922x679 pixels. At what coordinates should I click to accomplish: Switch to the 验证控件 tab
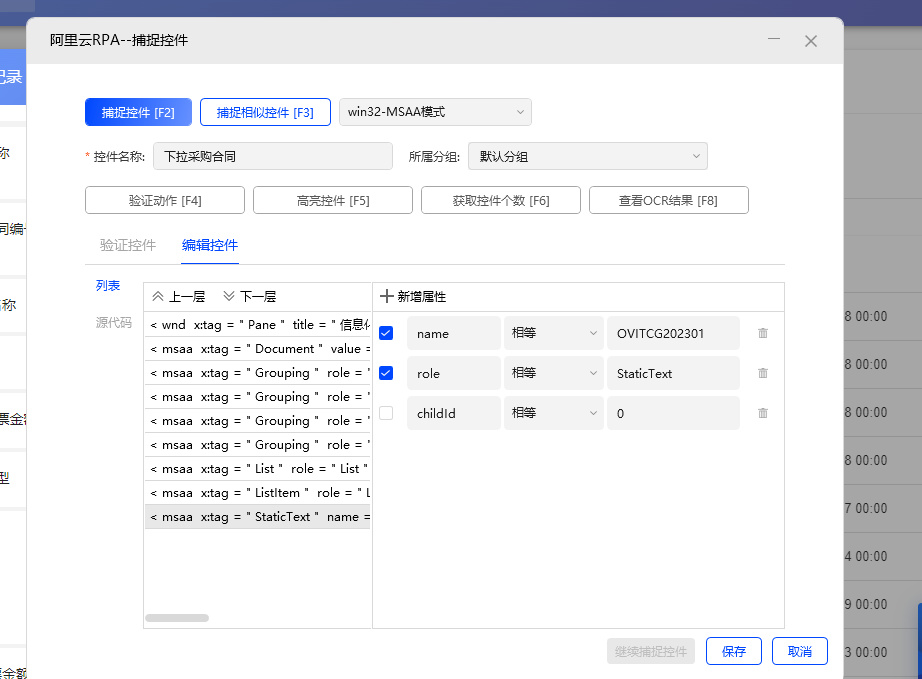pyautogui.click(x=128, y=245)
